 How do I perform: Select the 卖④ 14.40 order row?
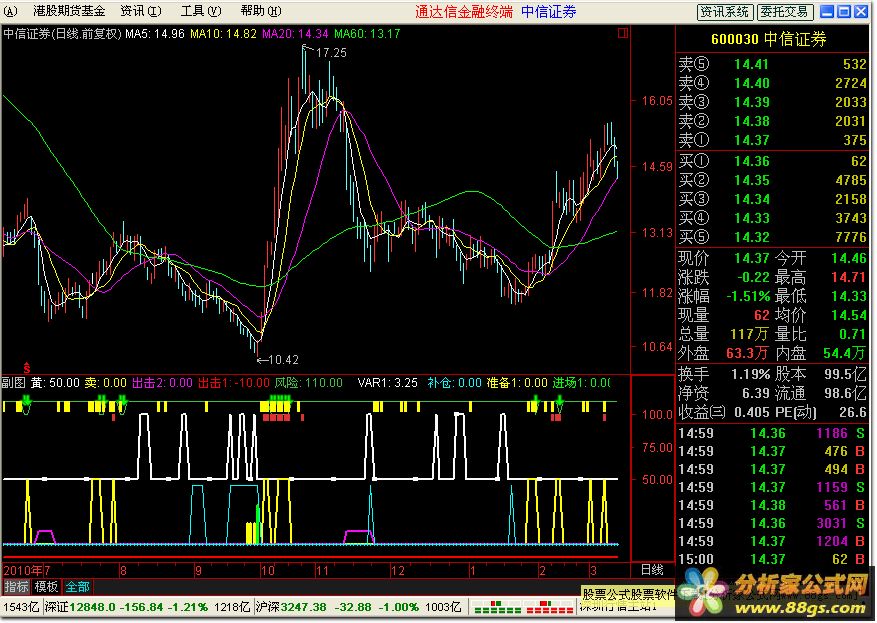772,83
